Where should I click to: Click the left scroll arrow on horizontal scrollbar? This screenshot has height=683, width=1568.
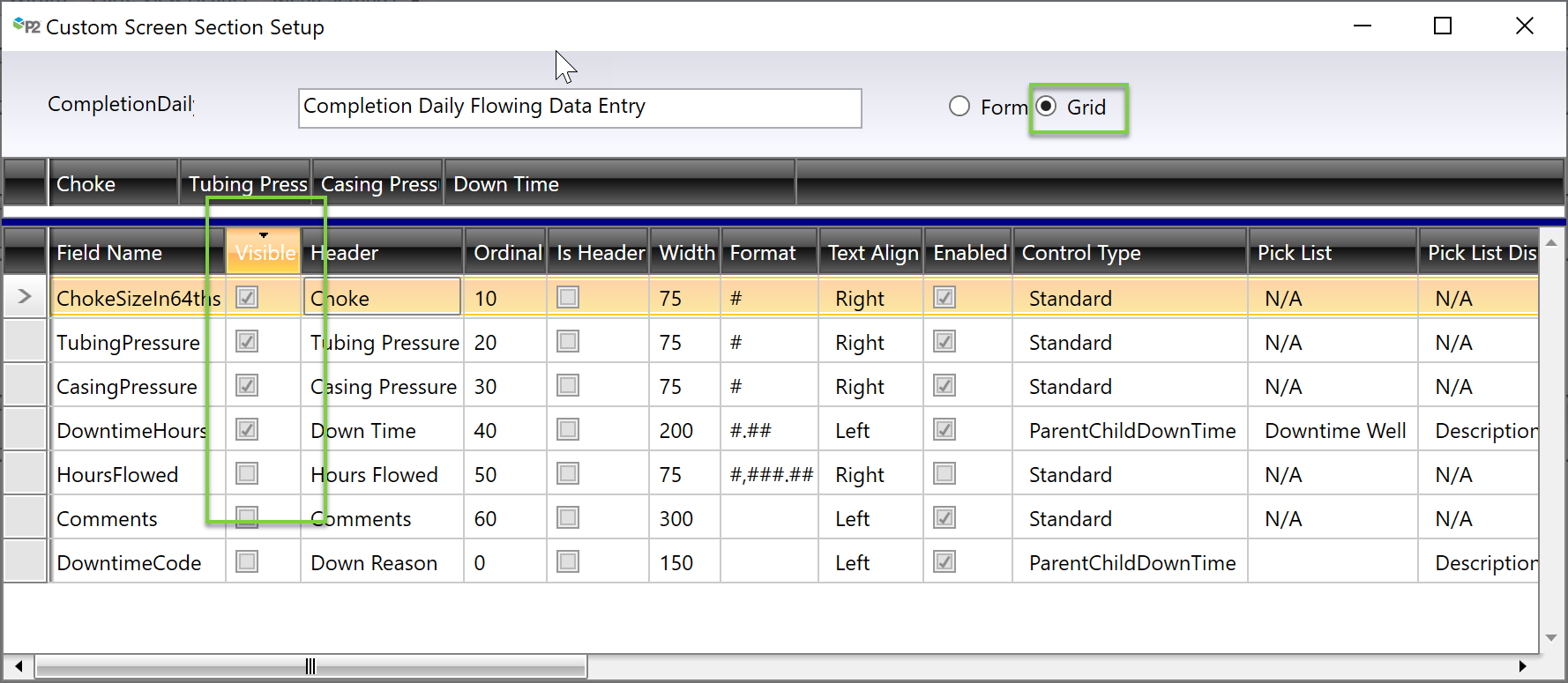(19, 666)
